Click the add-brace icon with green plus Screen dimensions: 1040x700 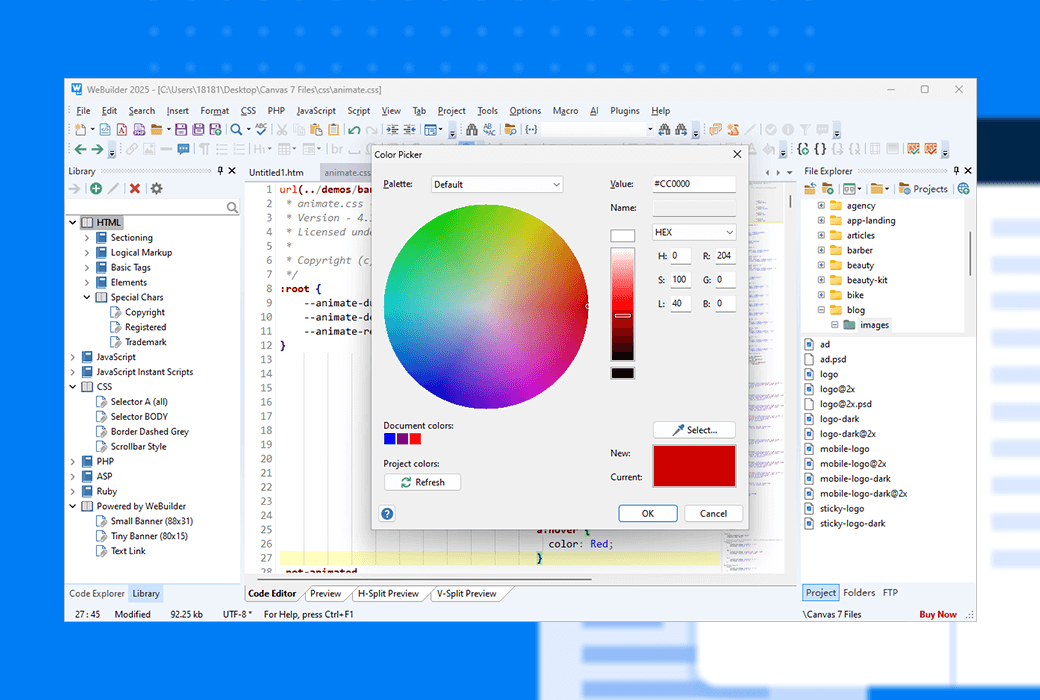[803, 149]
